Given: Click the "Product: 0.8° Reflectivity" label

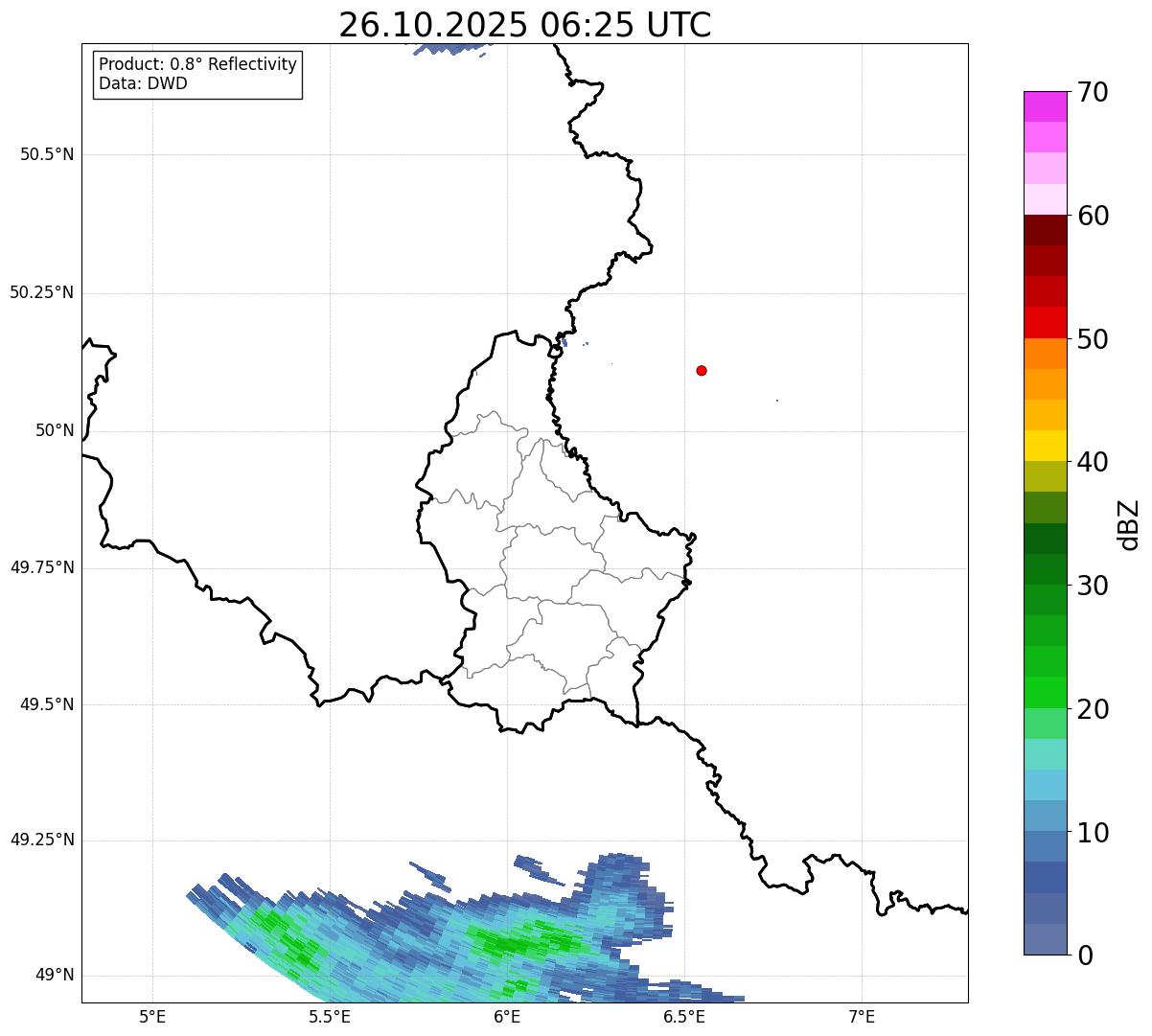Looking at the screenshot, I should 198,64.
